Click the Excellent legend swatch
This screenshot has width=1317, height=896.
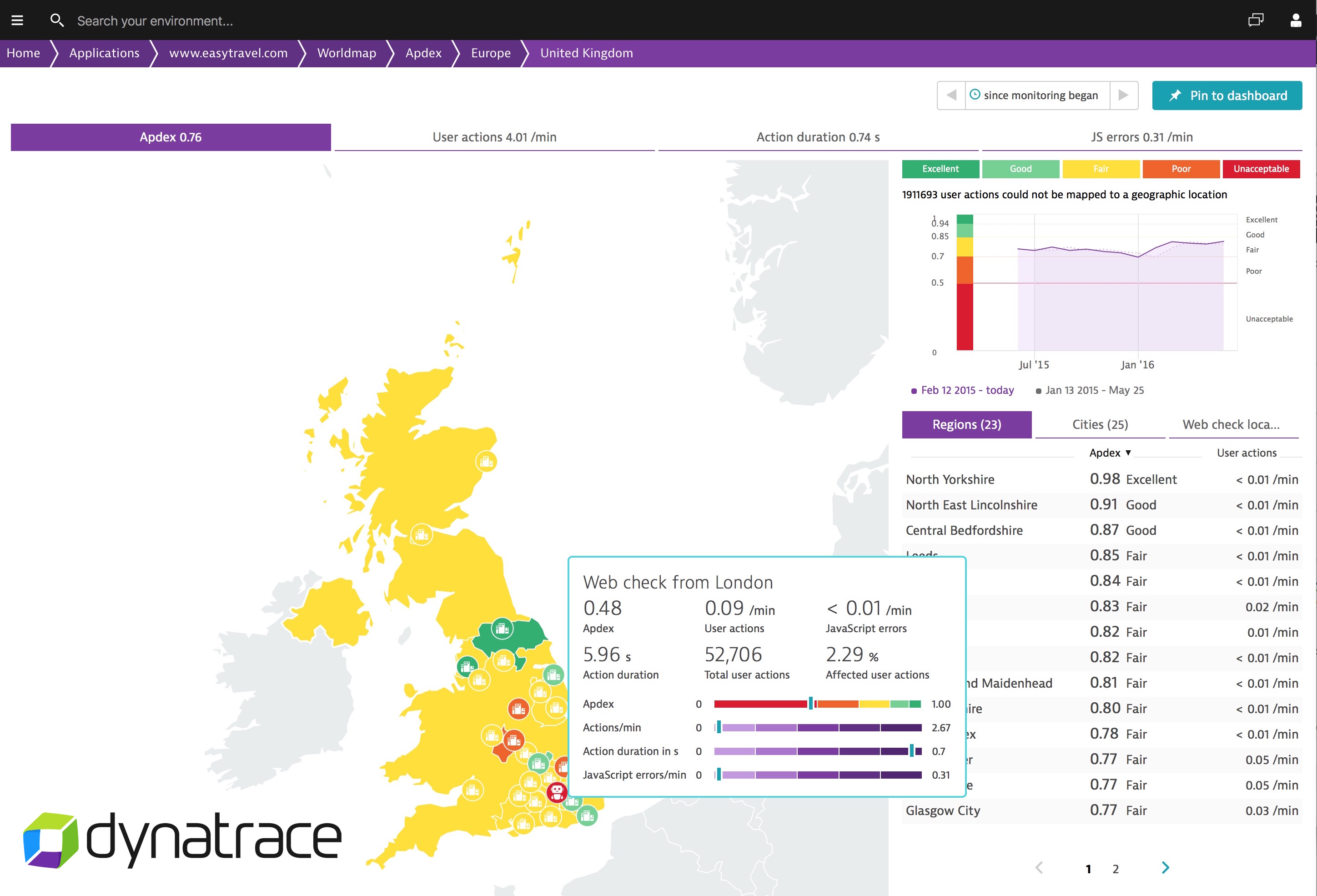coord(941,169)
